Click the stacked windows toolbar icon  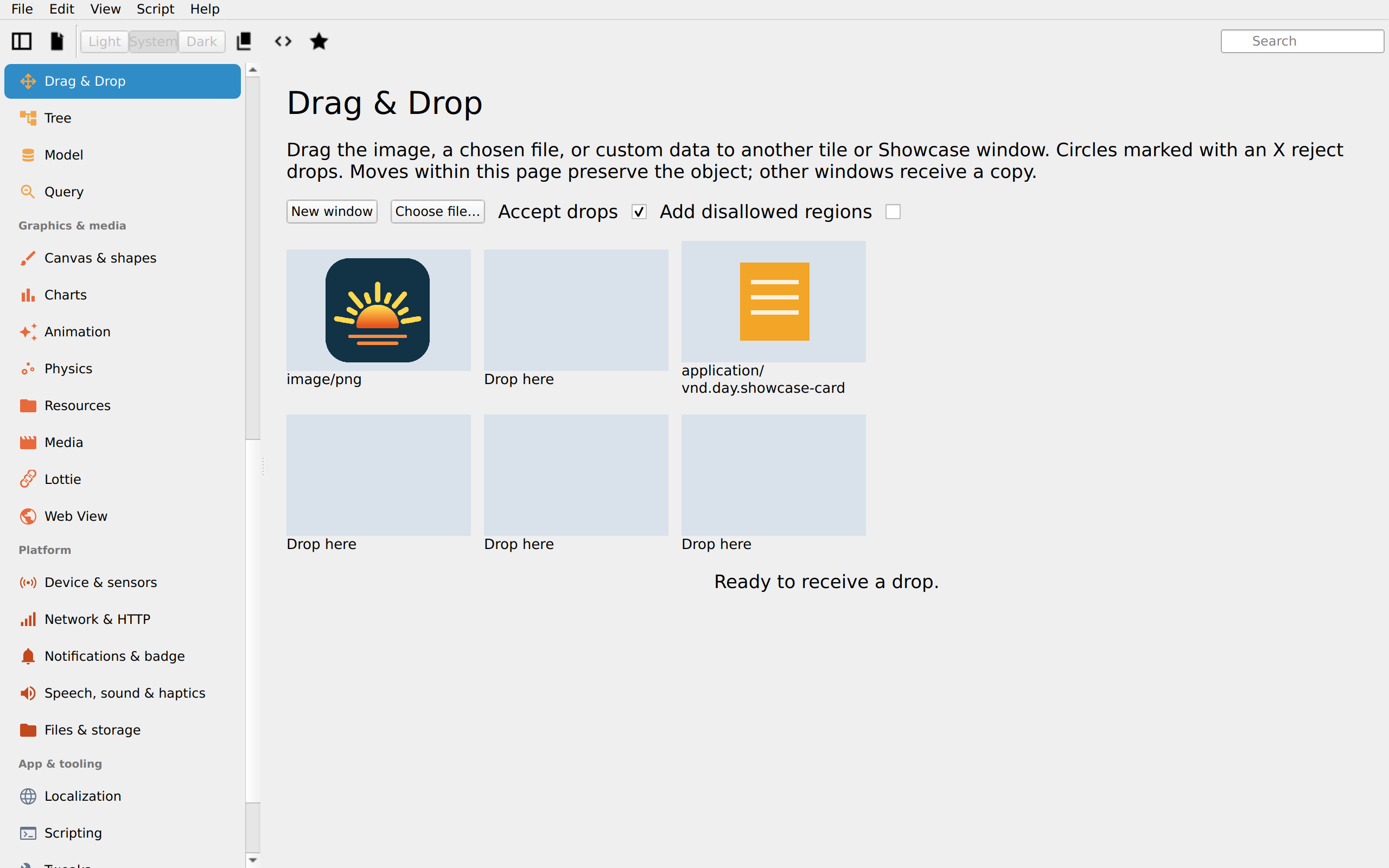[x=244, y=41]
